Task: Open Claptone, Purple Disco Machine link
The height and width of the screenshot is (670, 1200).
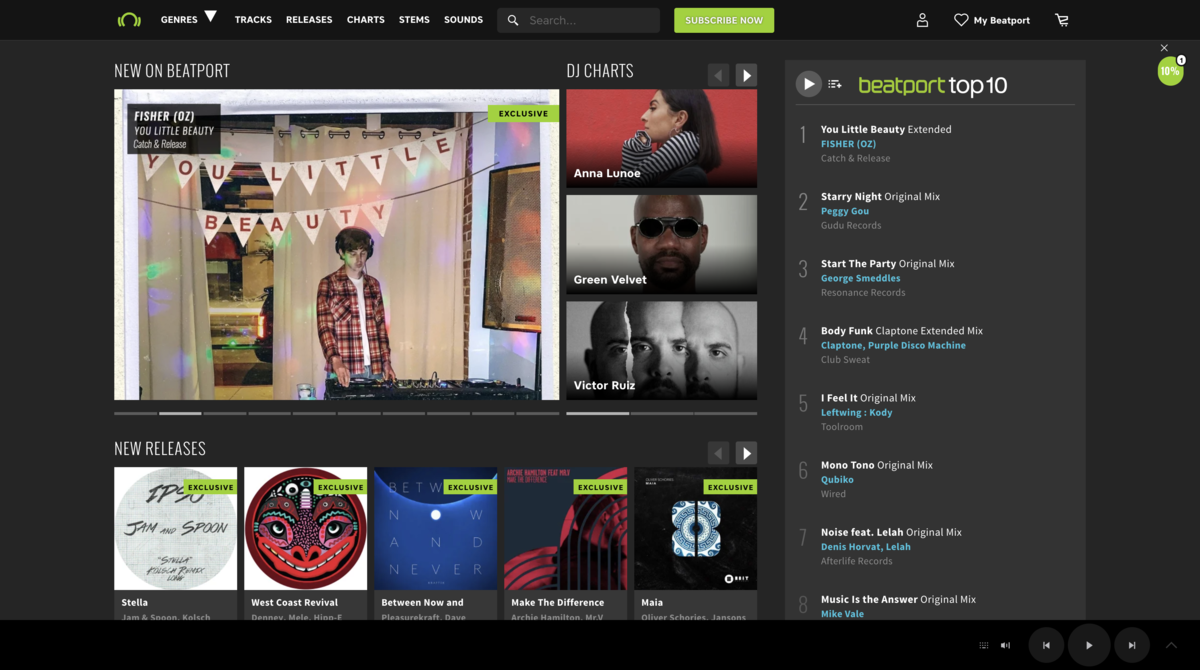Action: point(893,345)
